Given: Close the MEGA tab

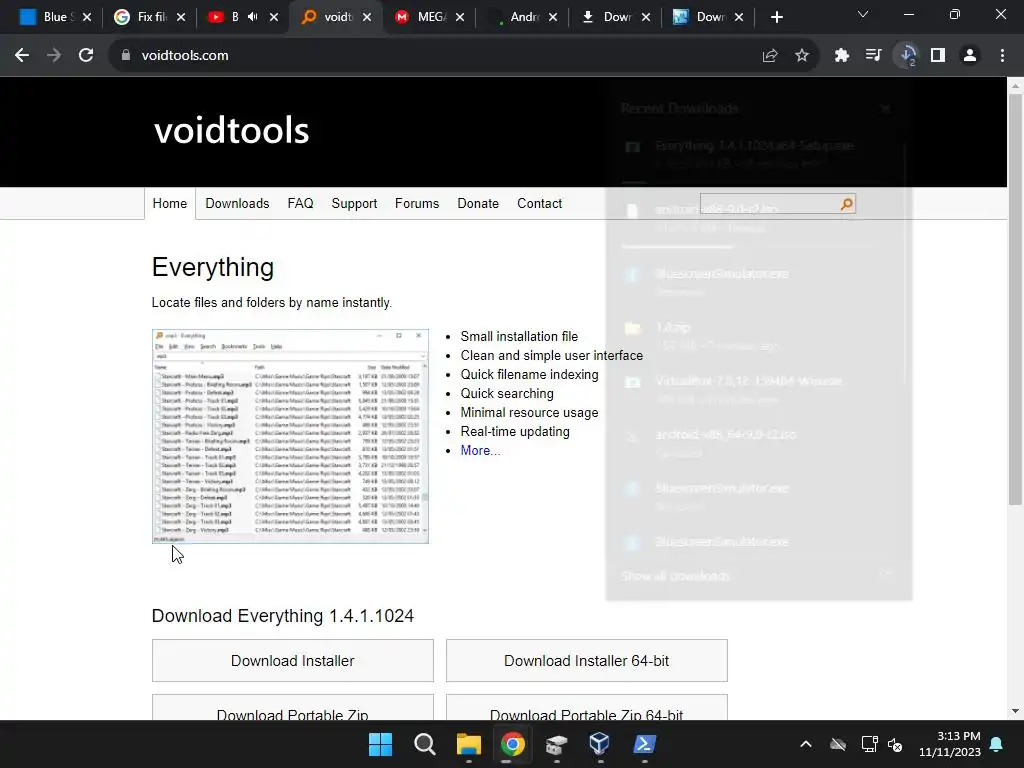Looking at the screenshot, I should pos(460,18).
